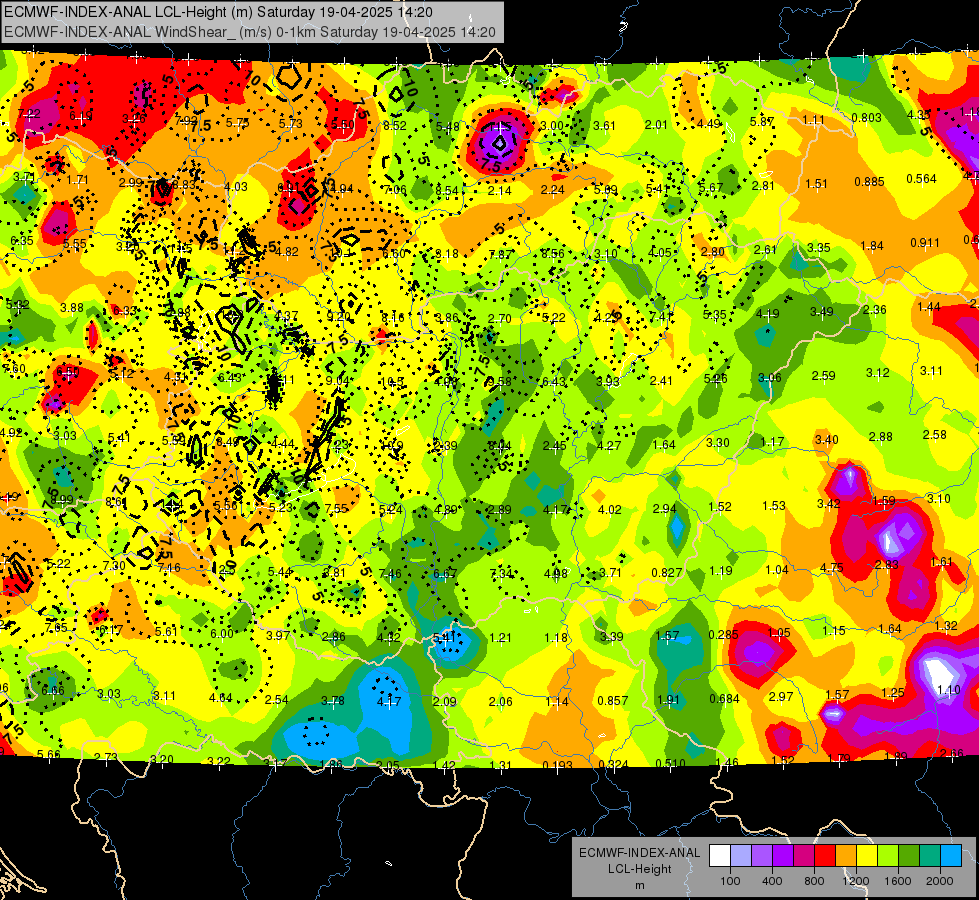This screenshot has height=900, width=979.
Task: Click the wind shear value "0.564"
Action: point(922,179)
